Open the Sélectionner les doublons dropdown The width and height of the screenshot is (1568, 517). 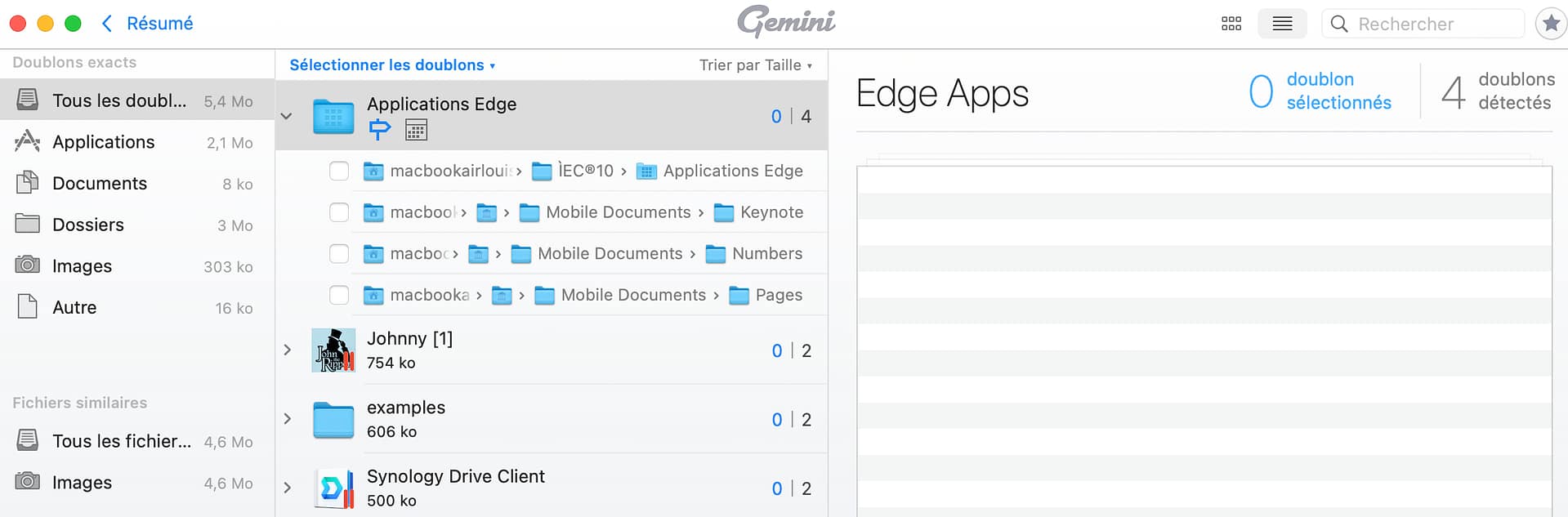click(392, 65)
